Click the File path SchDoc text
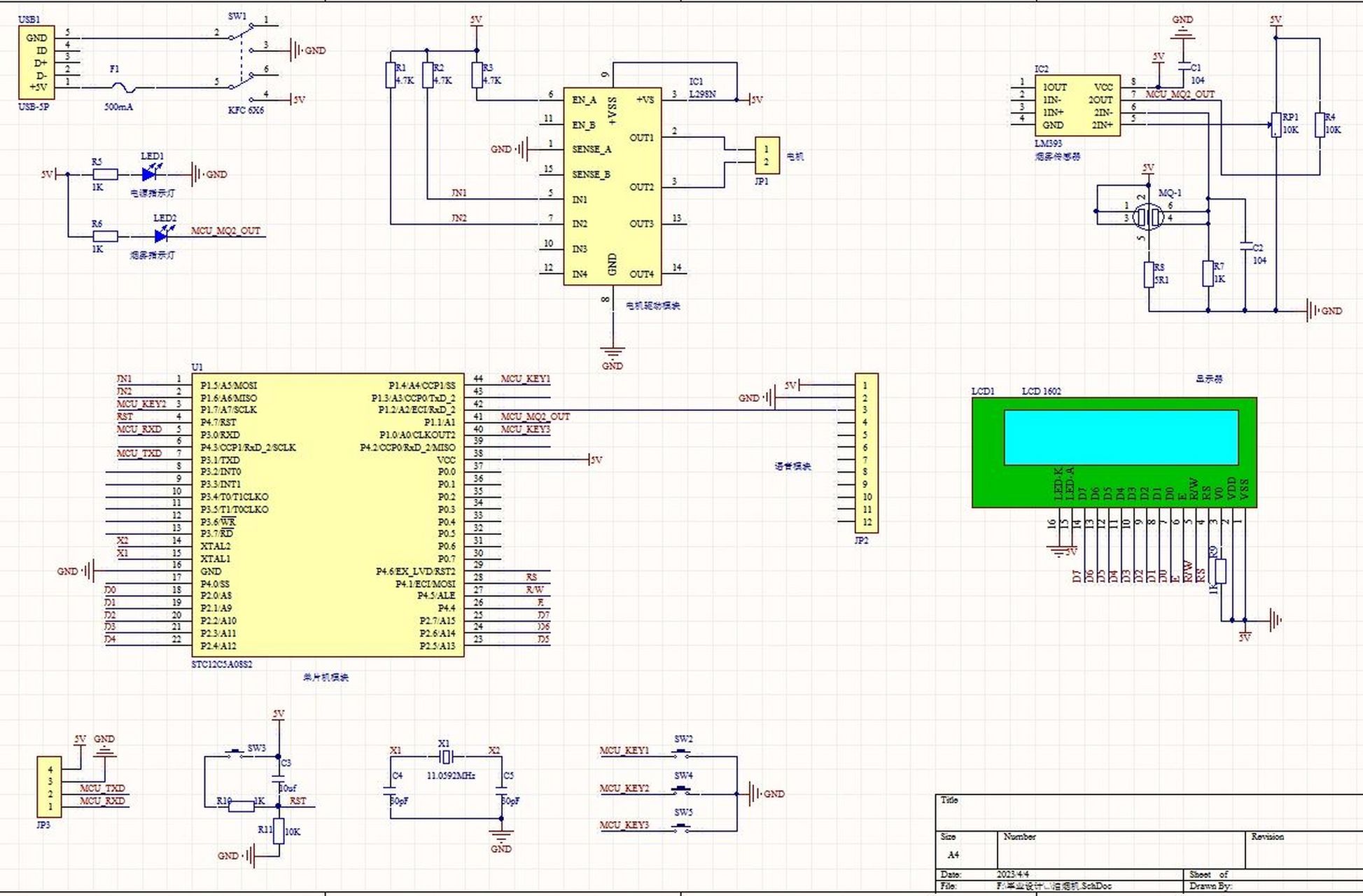The width and height of the screenshot is (1363, 896). tap(1054, 886)
